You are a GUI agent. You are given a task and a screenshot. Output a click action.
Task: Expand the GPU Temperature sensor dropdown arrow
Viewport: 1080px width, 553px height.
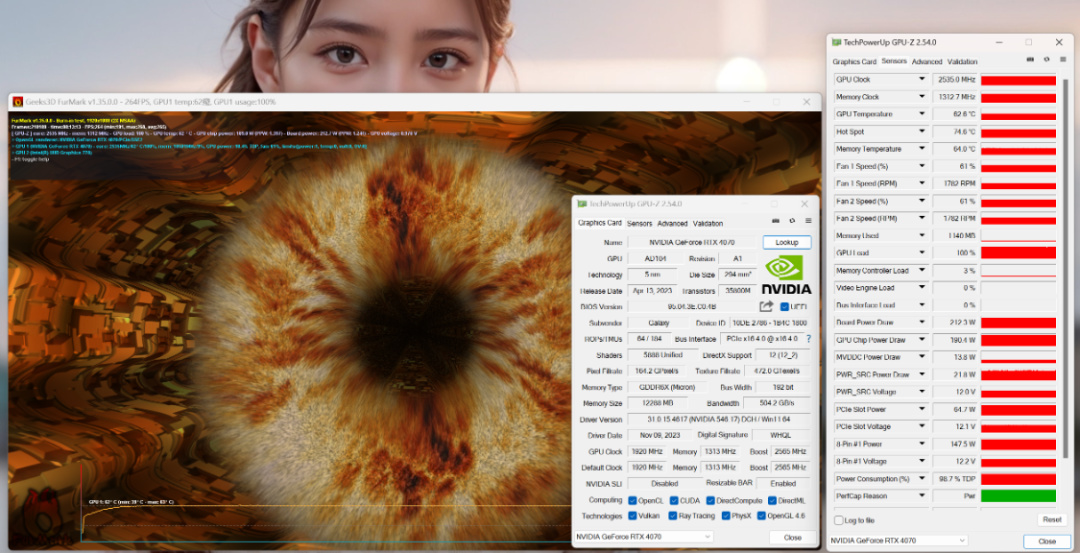[922, 114]
